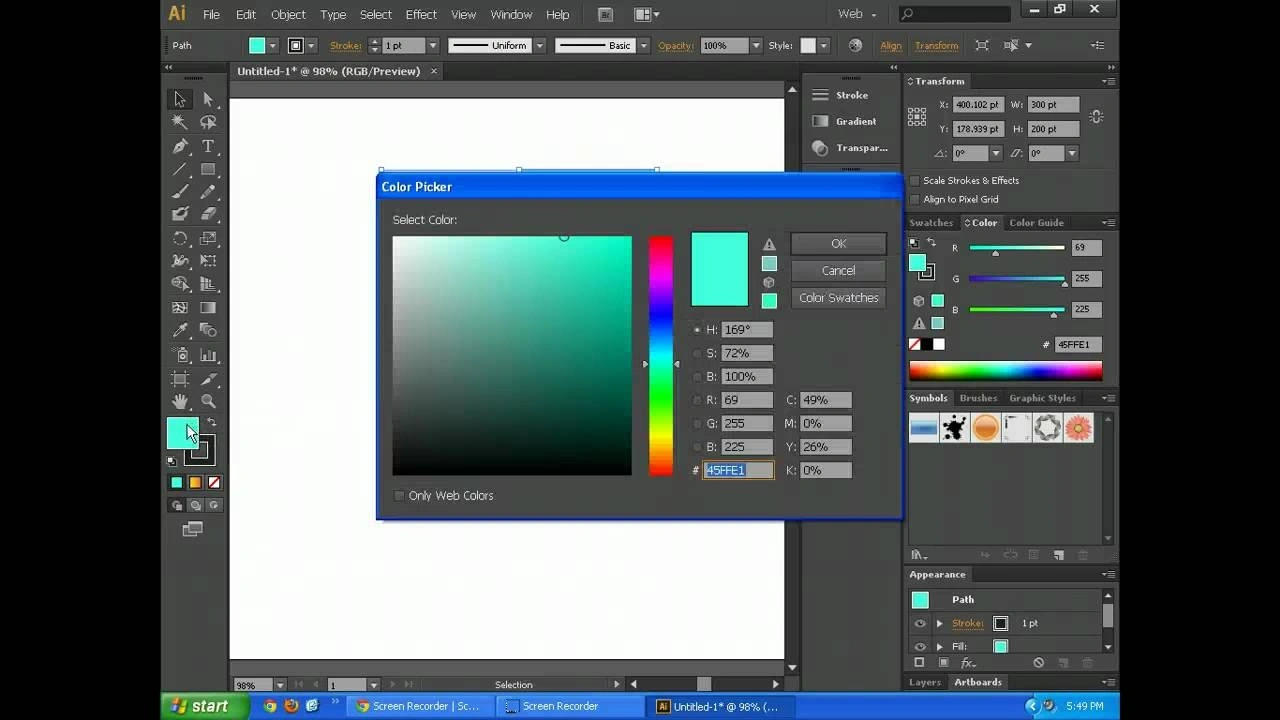Open the Effect menu
This screenshot has width=1280, height=720.
(421, 14)
